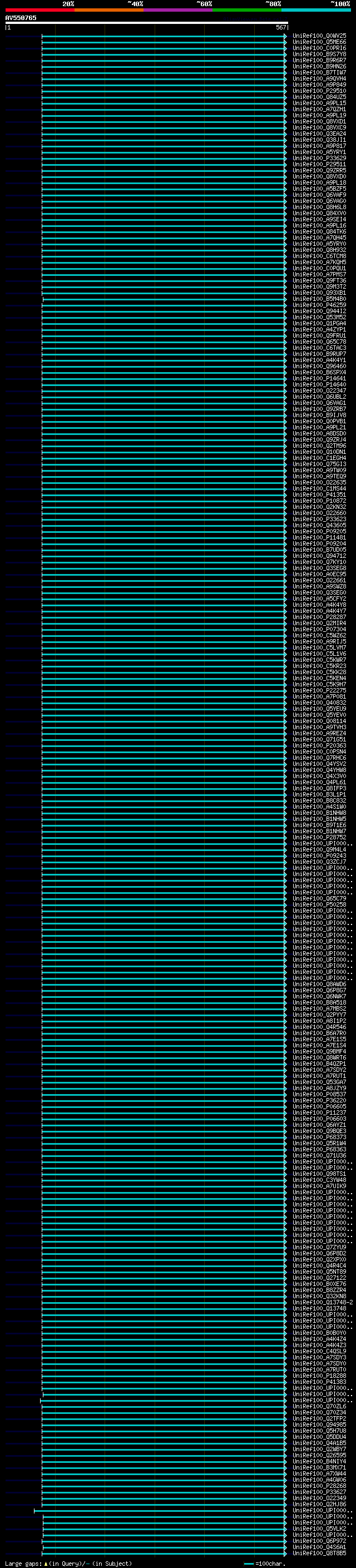Click the query end position 567
This screenshot has height=1568, width=356.
click(x=280, y=27)
